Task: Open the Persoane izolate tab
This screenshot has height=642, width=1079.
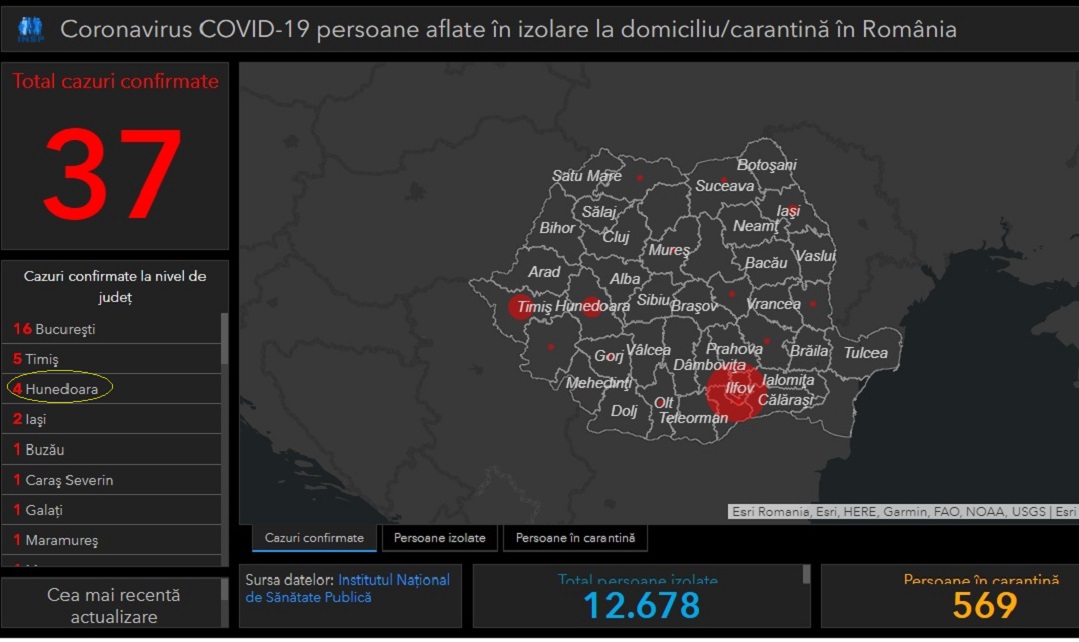Action: coord(439,538)
